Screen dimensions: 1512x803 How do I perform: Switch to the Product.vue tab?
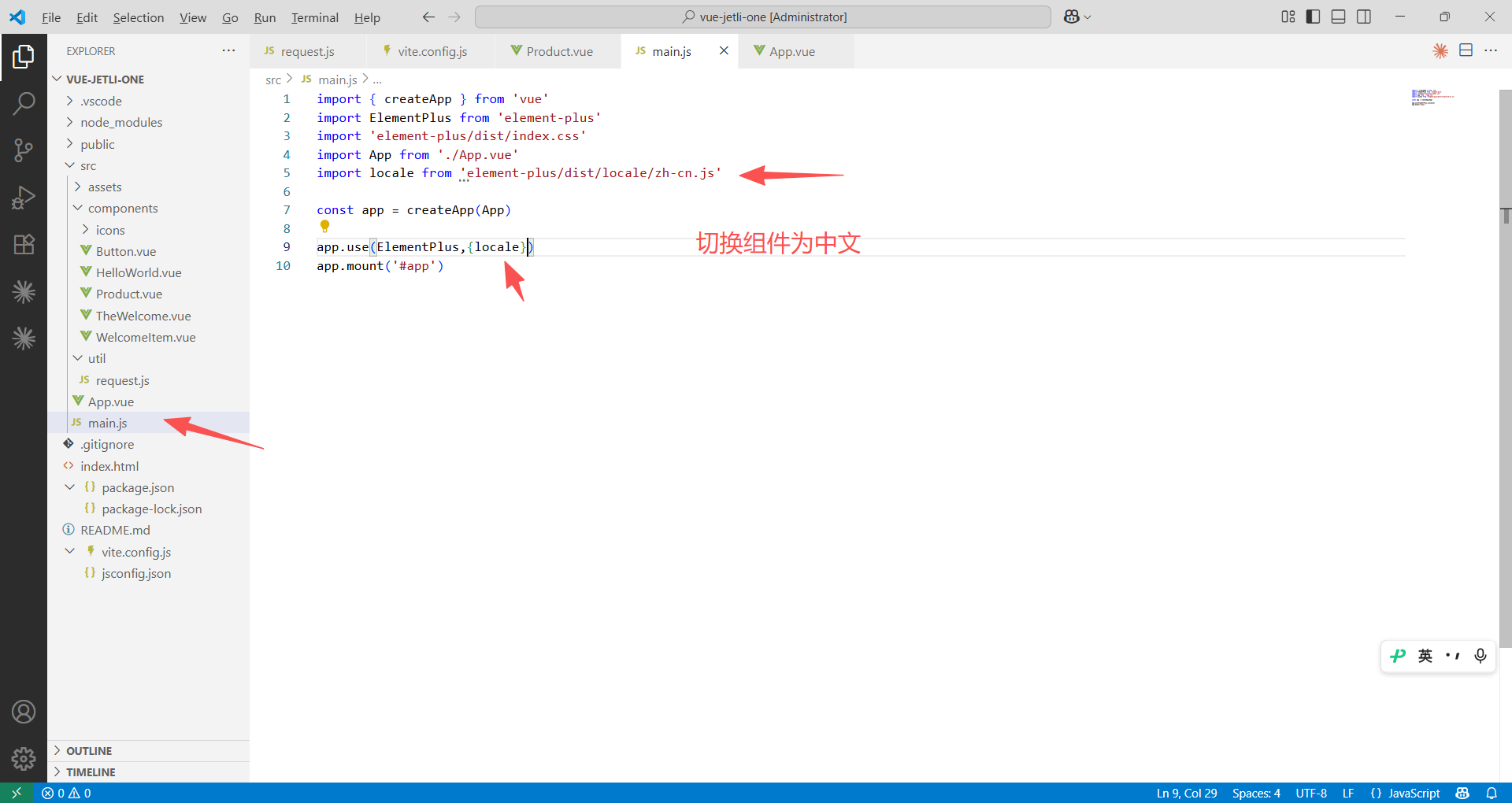click(558, 51)
